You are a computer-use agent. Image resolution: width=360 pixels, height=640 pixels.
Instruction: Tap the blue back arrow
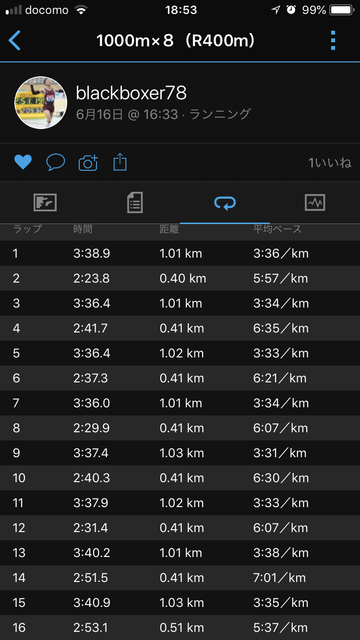coord(14,40)
